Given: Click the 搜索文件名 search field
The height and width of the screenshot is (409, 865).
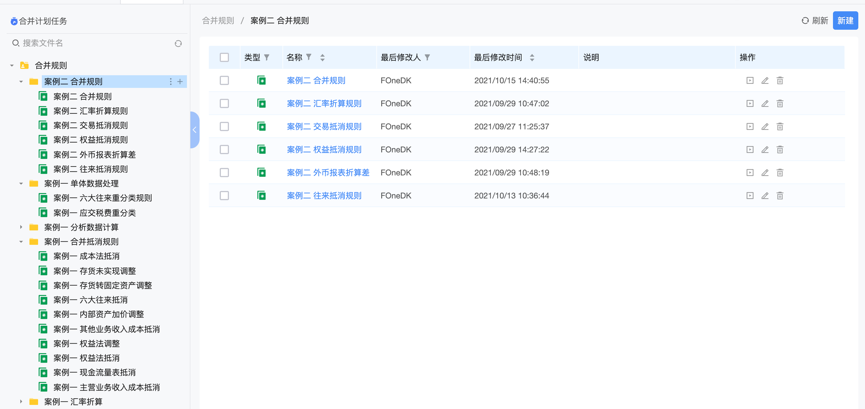Looking at the screenshot, I should coord(91,43).
